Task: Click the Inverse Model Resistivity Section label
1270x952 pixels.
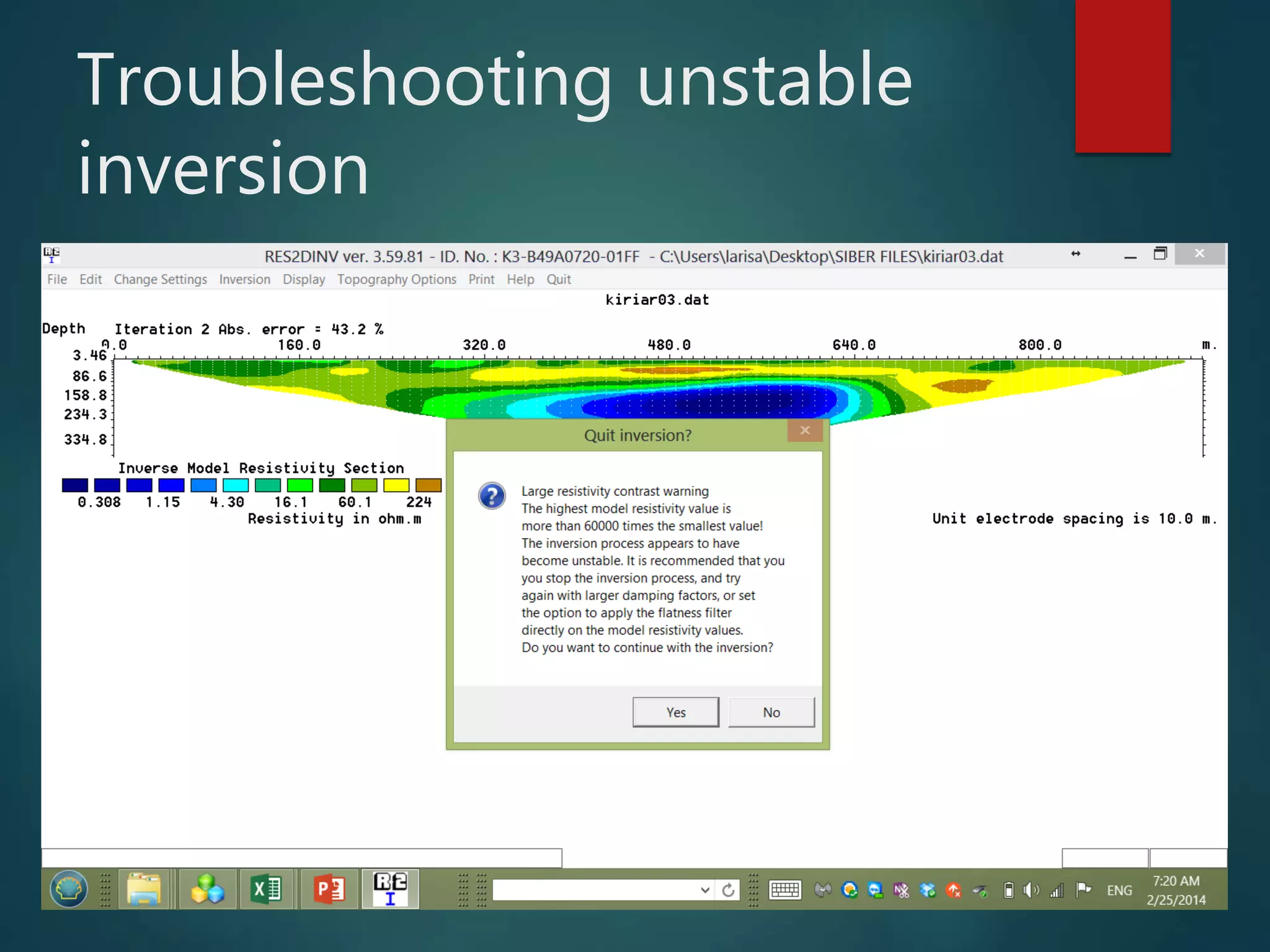Action: coord(261,468)
